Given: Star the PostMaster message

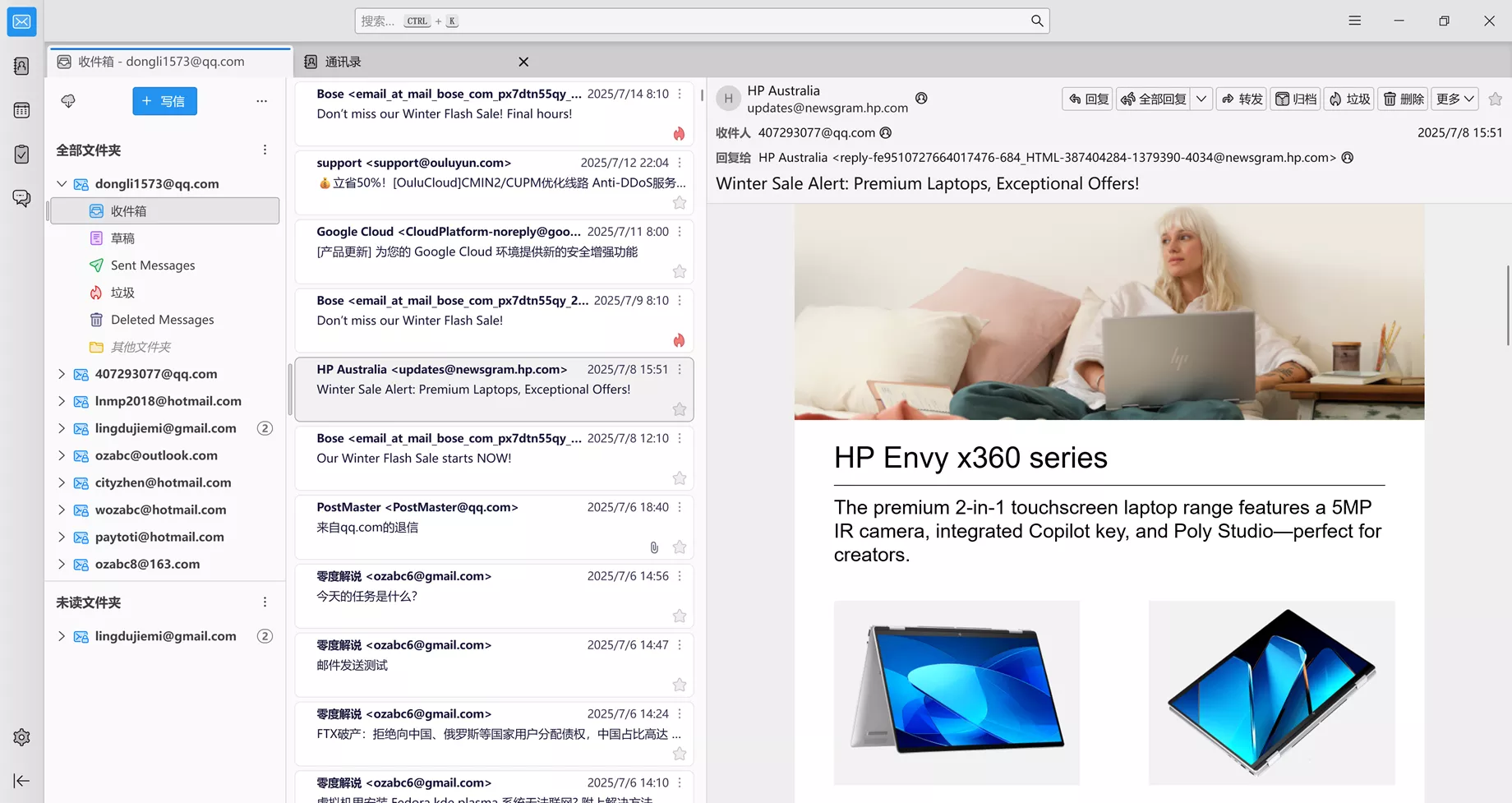Looking at the screenshot, I should [680, 547].
